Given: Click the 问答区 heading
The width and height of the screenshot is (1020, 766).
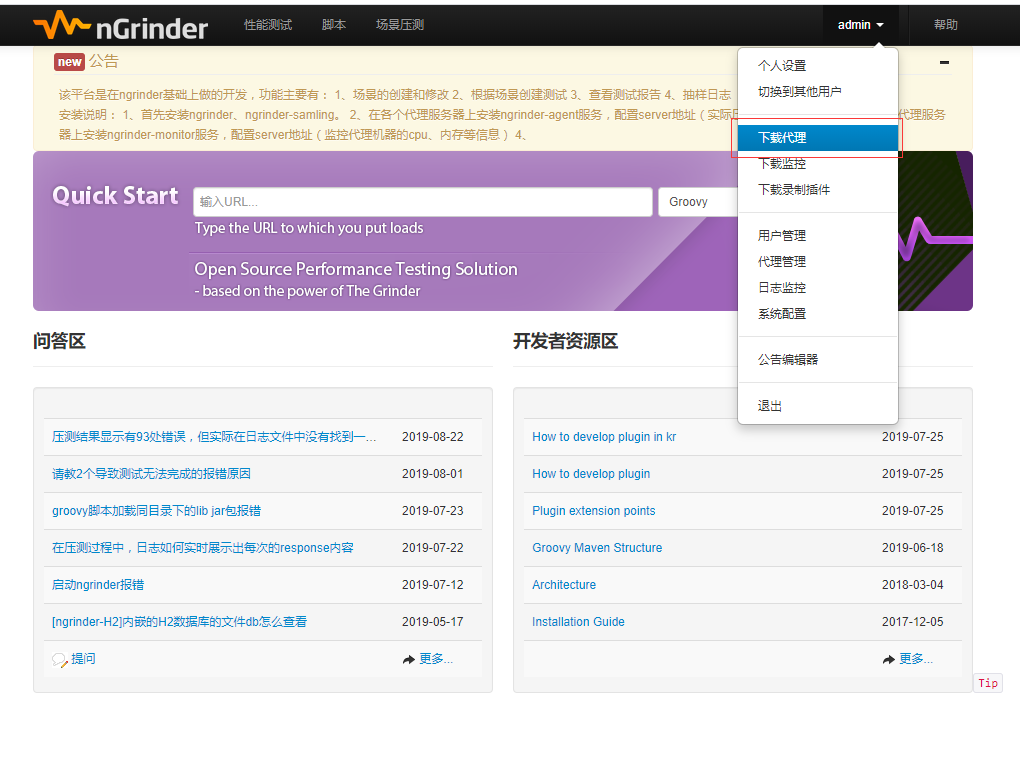Looking at the screenshot, I should (x=59, y=341).
